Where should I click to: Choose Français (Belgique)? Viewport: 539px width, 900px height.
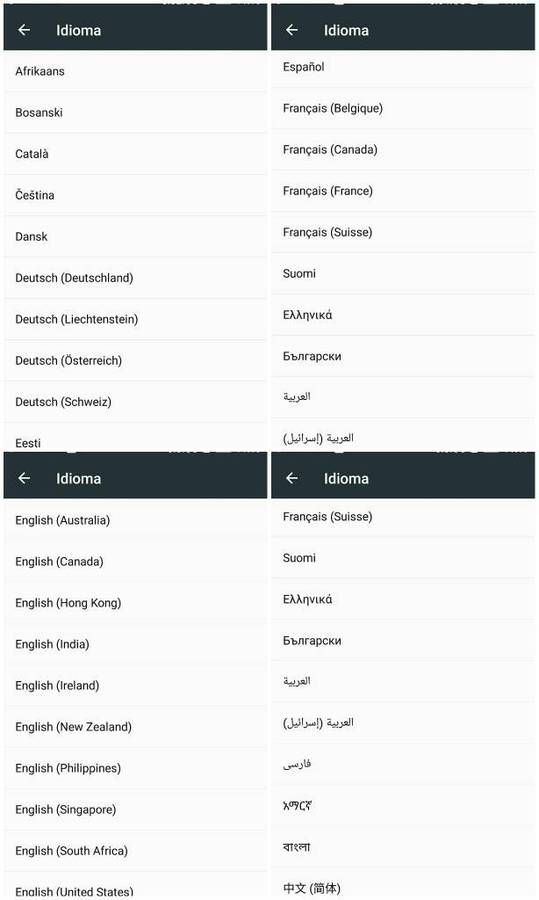(403, 108)
